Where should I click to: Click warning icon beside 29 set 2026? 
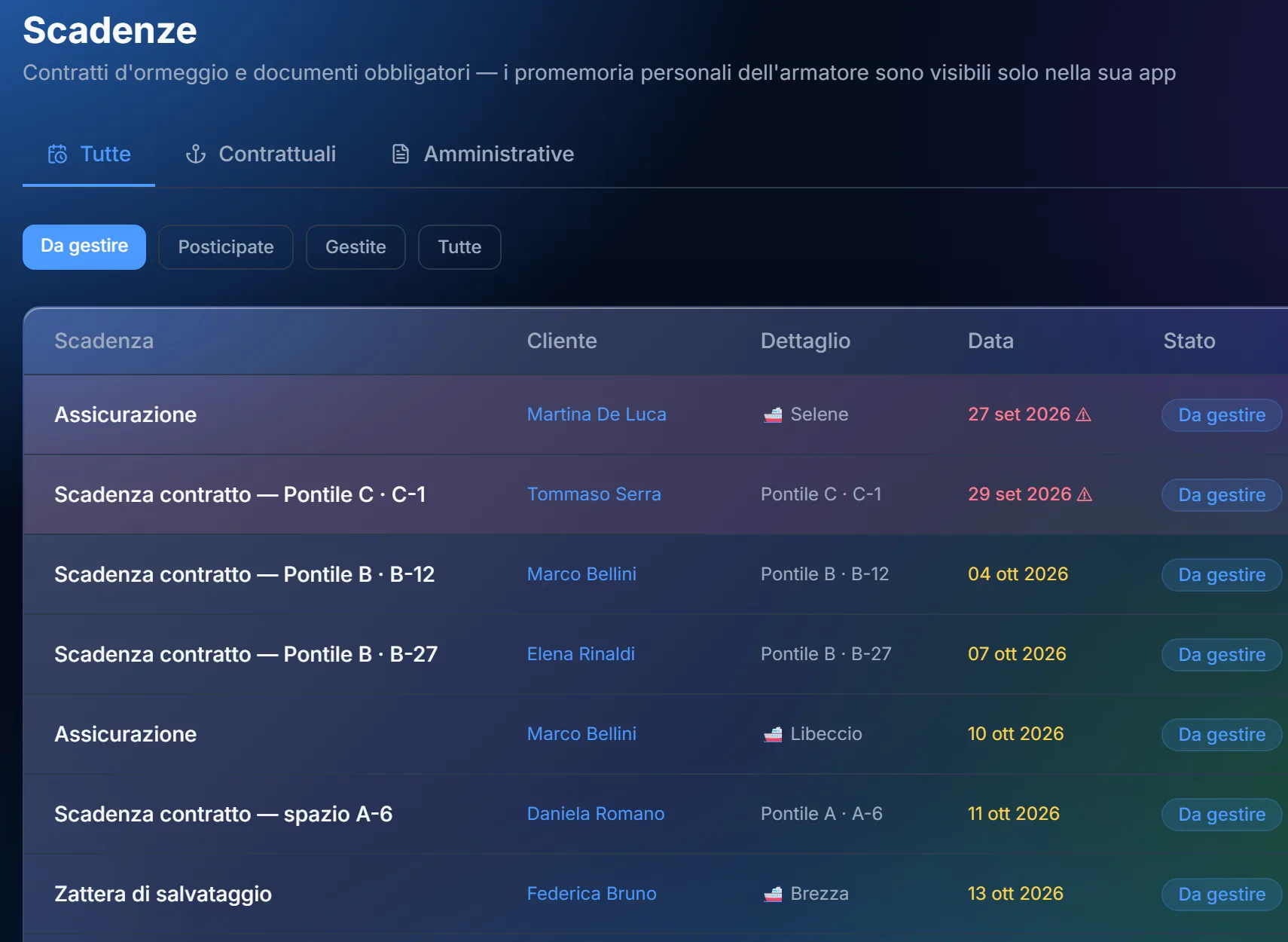point(1085,495)
